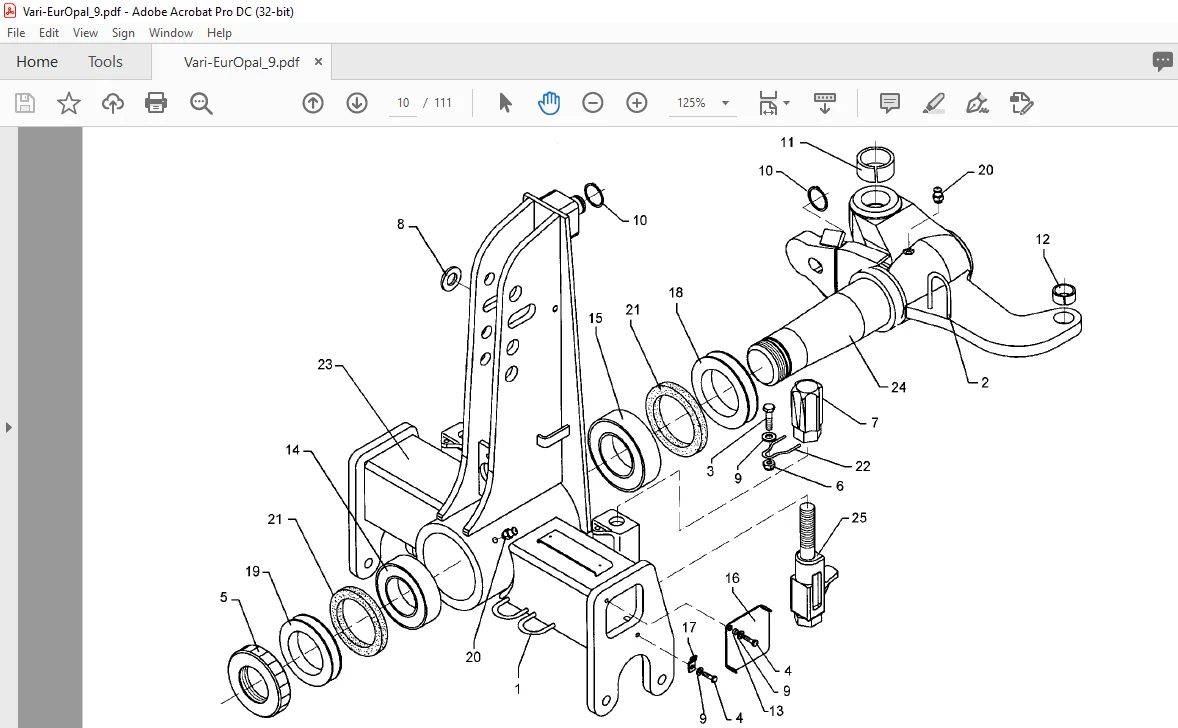Add a sticky note comment
1178x728 pixels.
(890, 103)
